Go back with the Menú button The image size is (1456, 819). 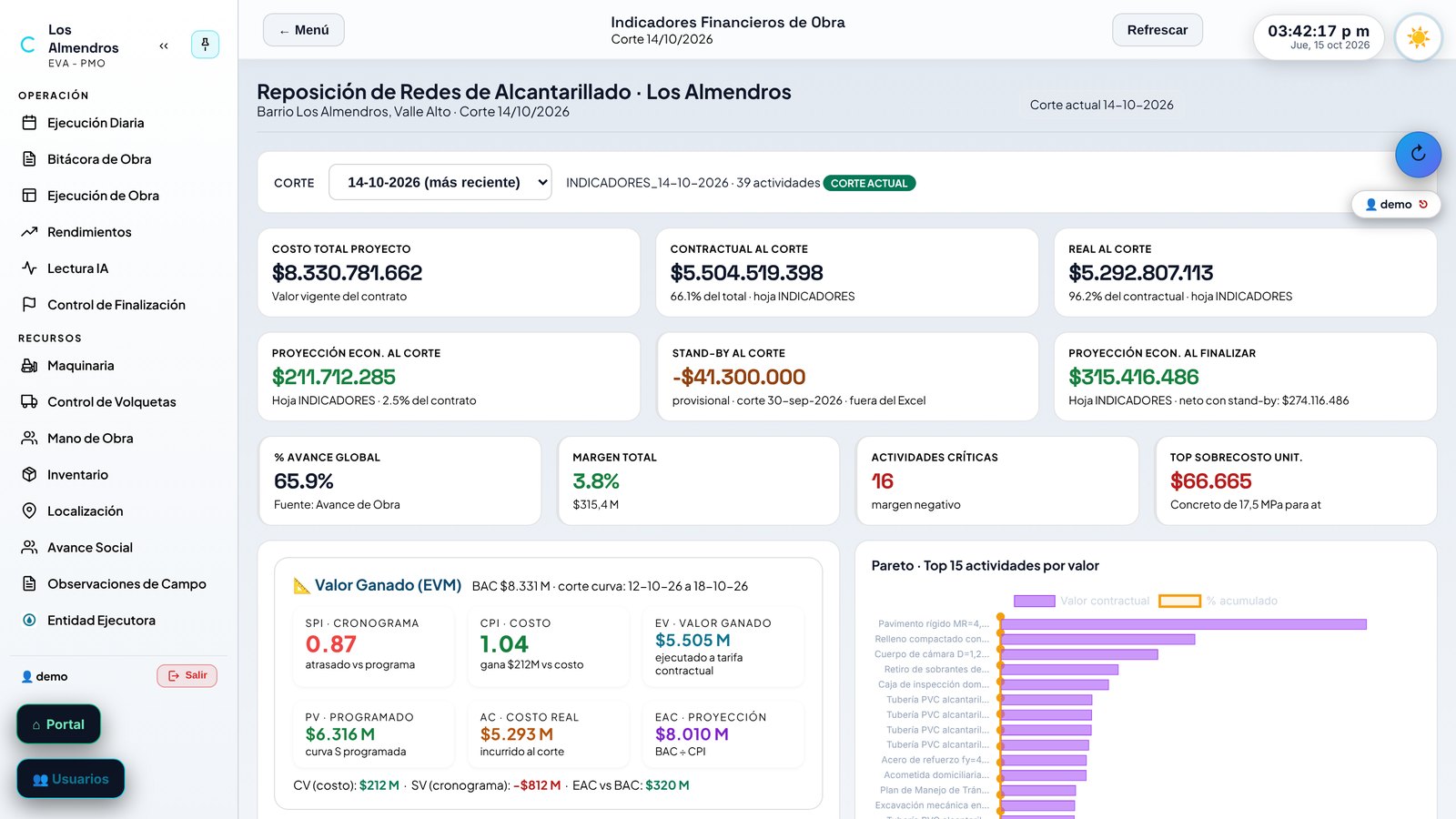[304, 30]
